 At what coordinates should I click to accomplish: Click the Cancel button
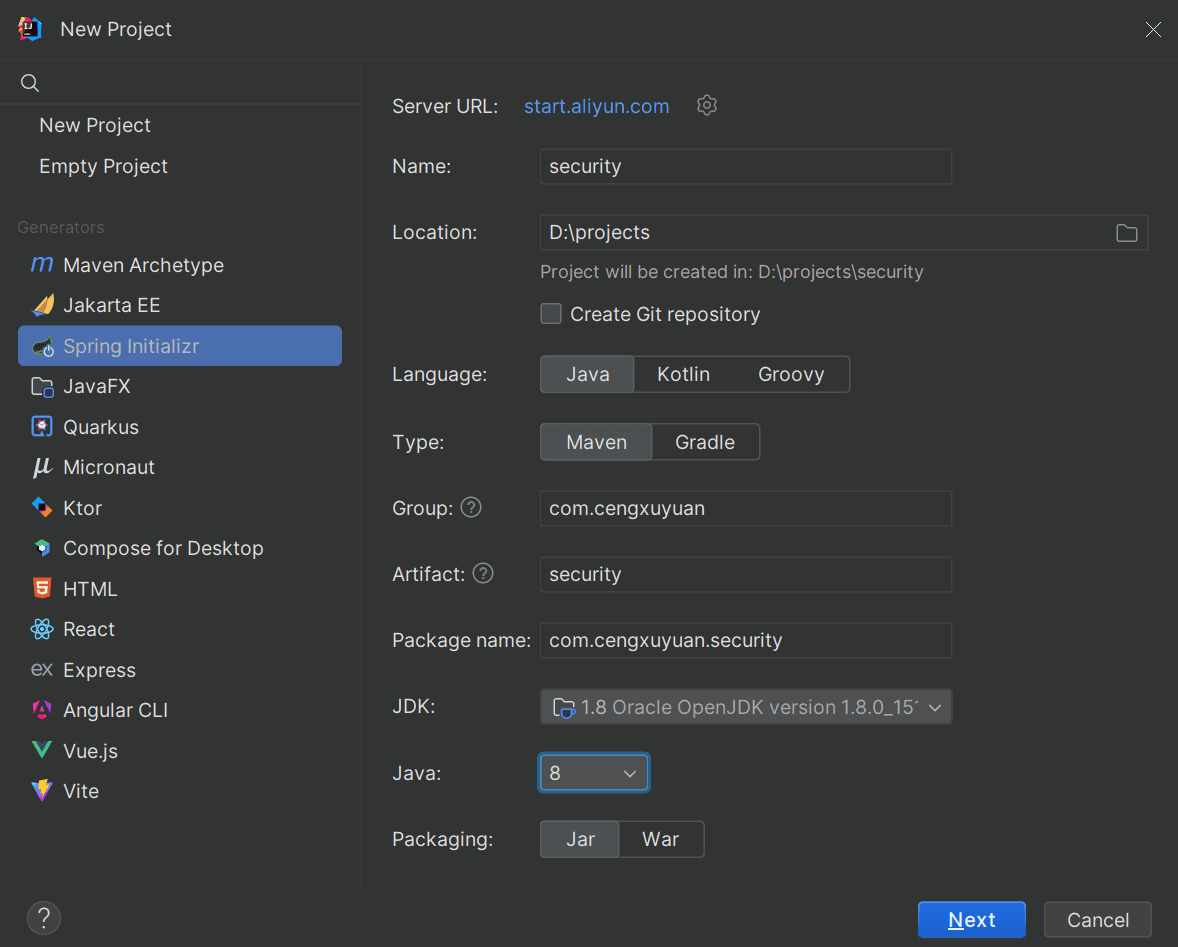click(1098, 919)
